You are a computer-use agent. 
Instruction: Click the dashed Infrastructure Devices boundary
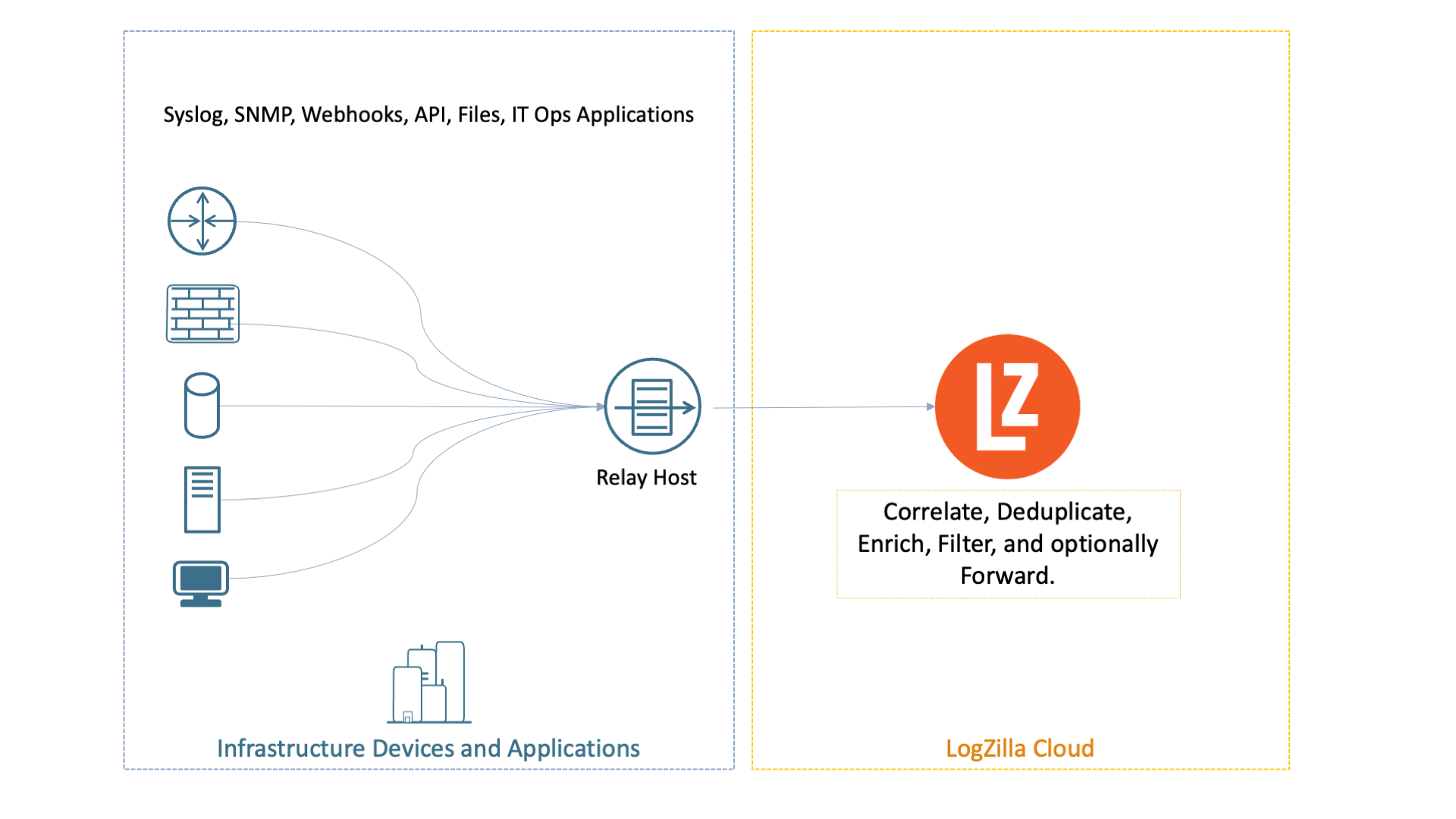tap(124, 379)
